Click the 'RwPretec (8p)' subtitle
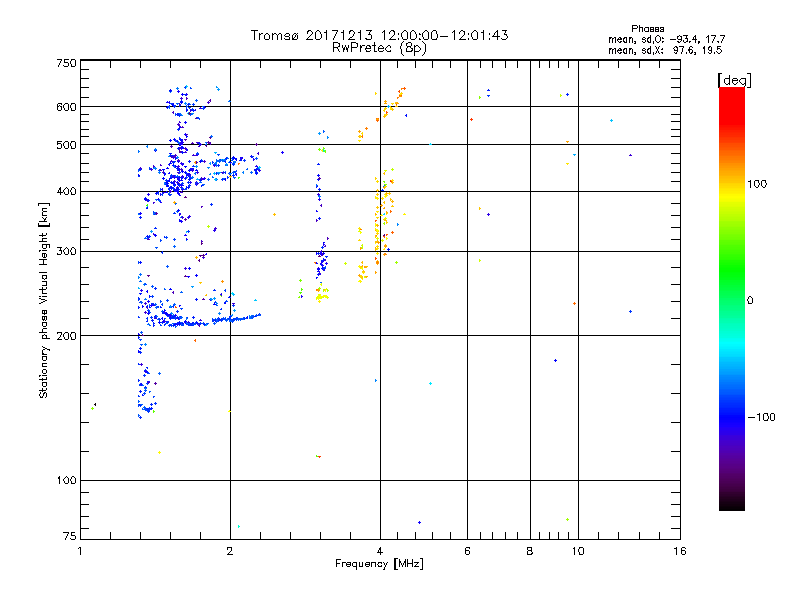 click(379, 48)
